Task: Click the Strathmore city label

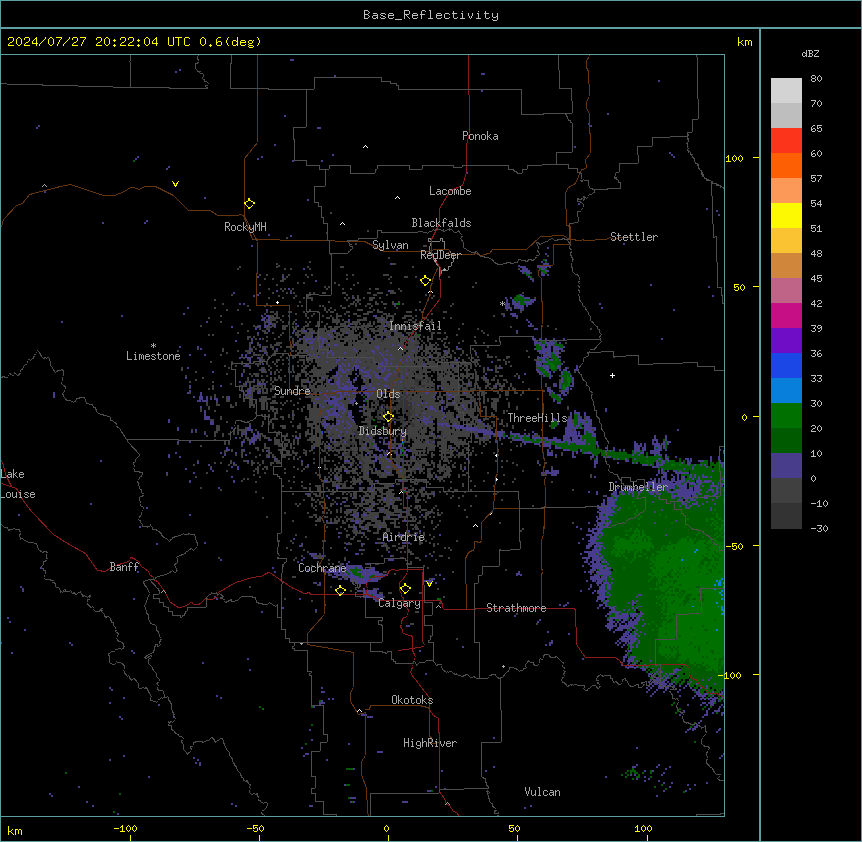Action: 516,608
